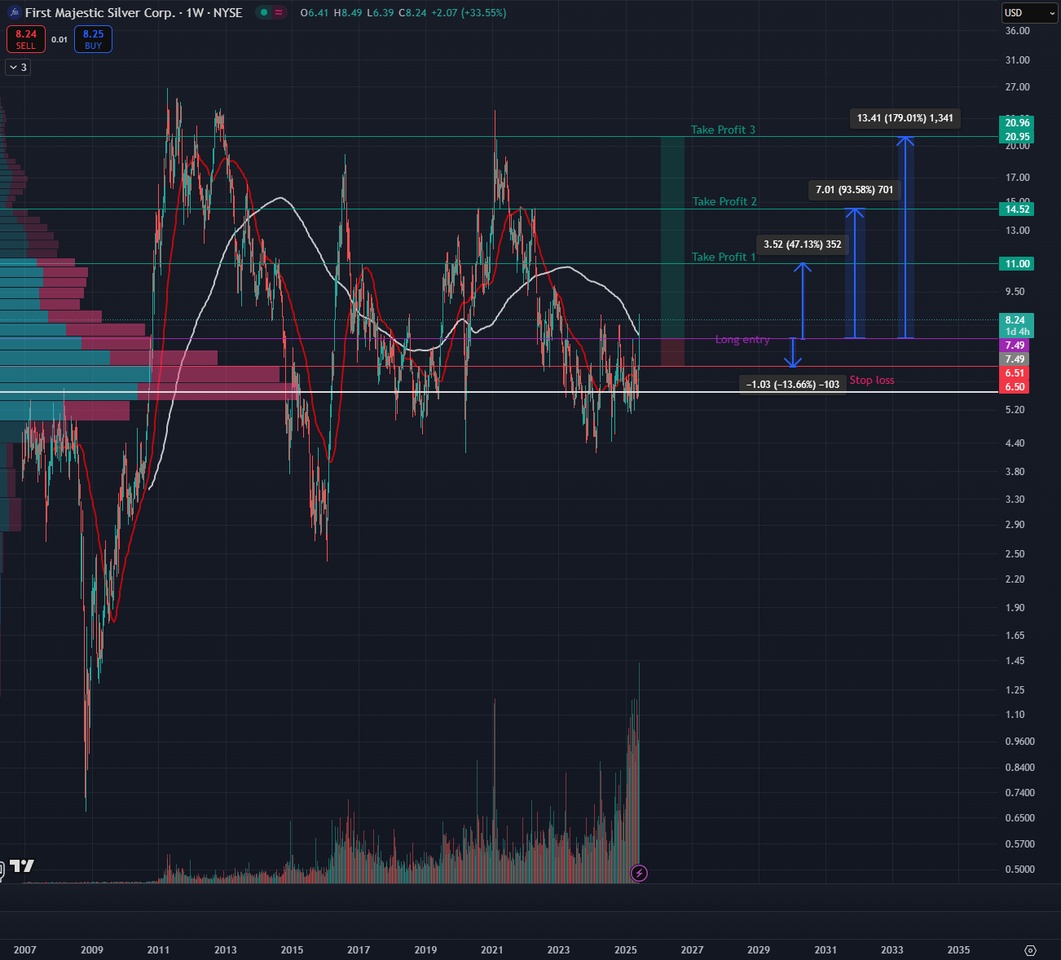
Task: Click the 0.7400 tick on the price axis
Action: [x=1020, y=792]
